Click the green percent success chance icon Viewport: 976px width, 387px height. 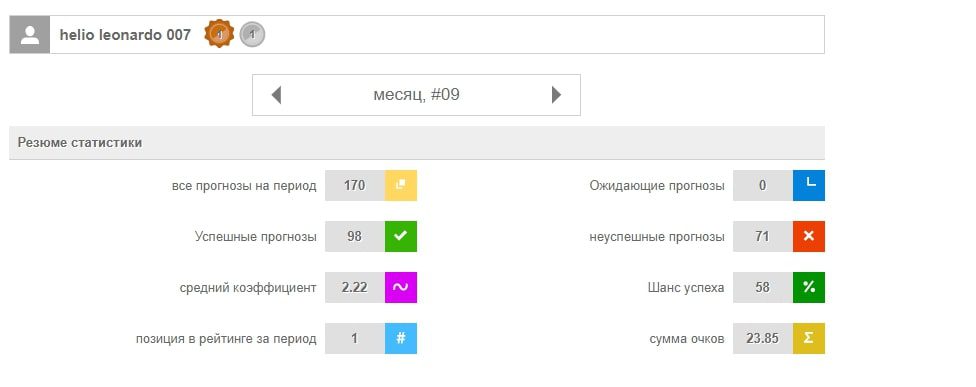(809, 287)
